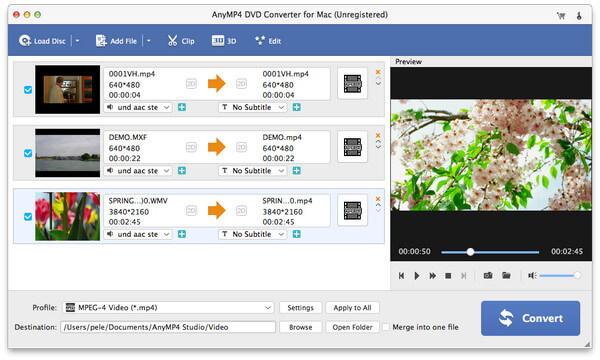Open output format icon for 0001VH.mp4
Image resolution: width=600 pixels, height=360 pixels.
352,84
